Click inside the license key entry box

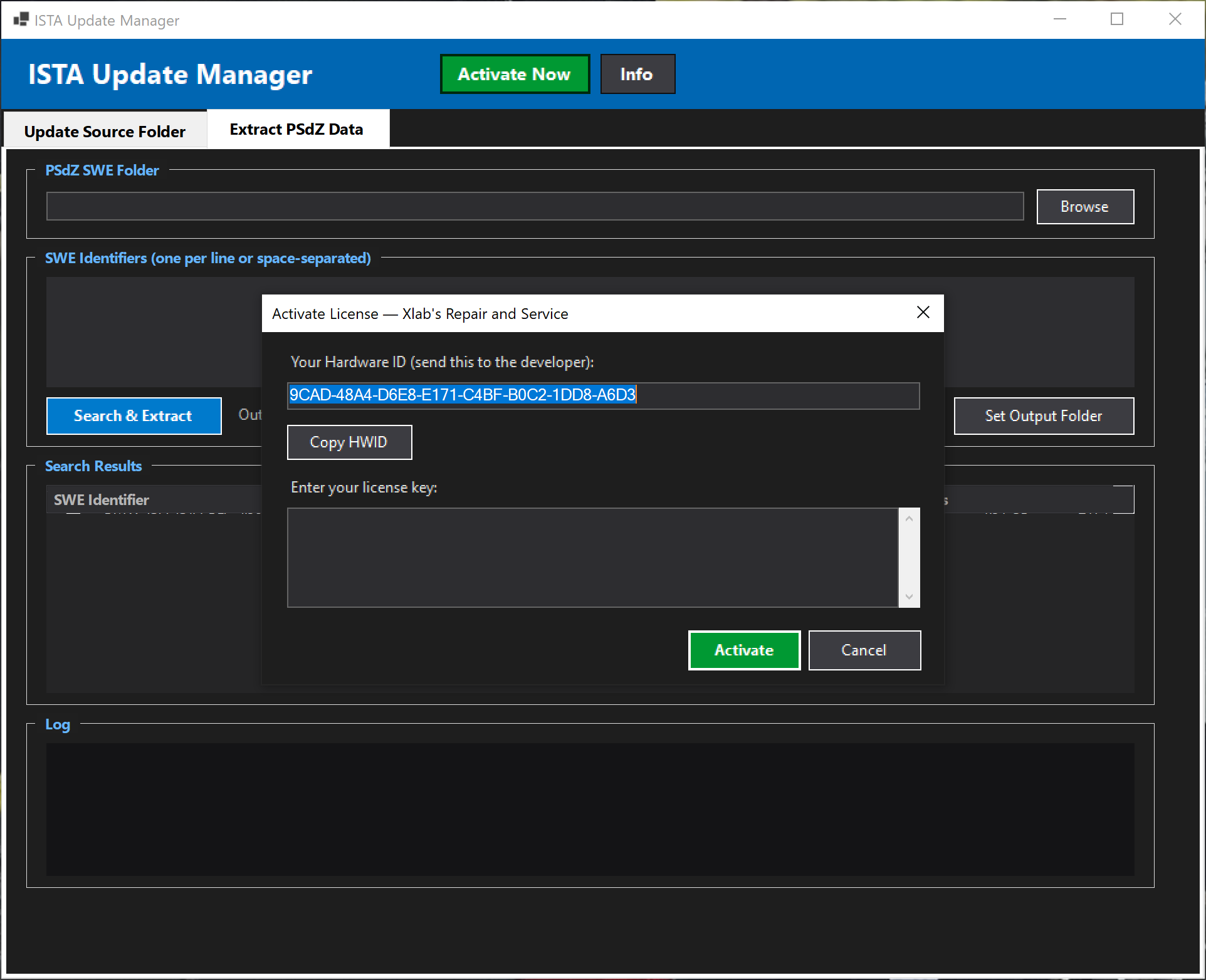[x=589, y=556]
